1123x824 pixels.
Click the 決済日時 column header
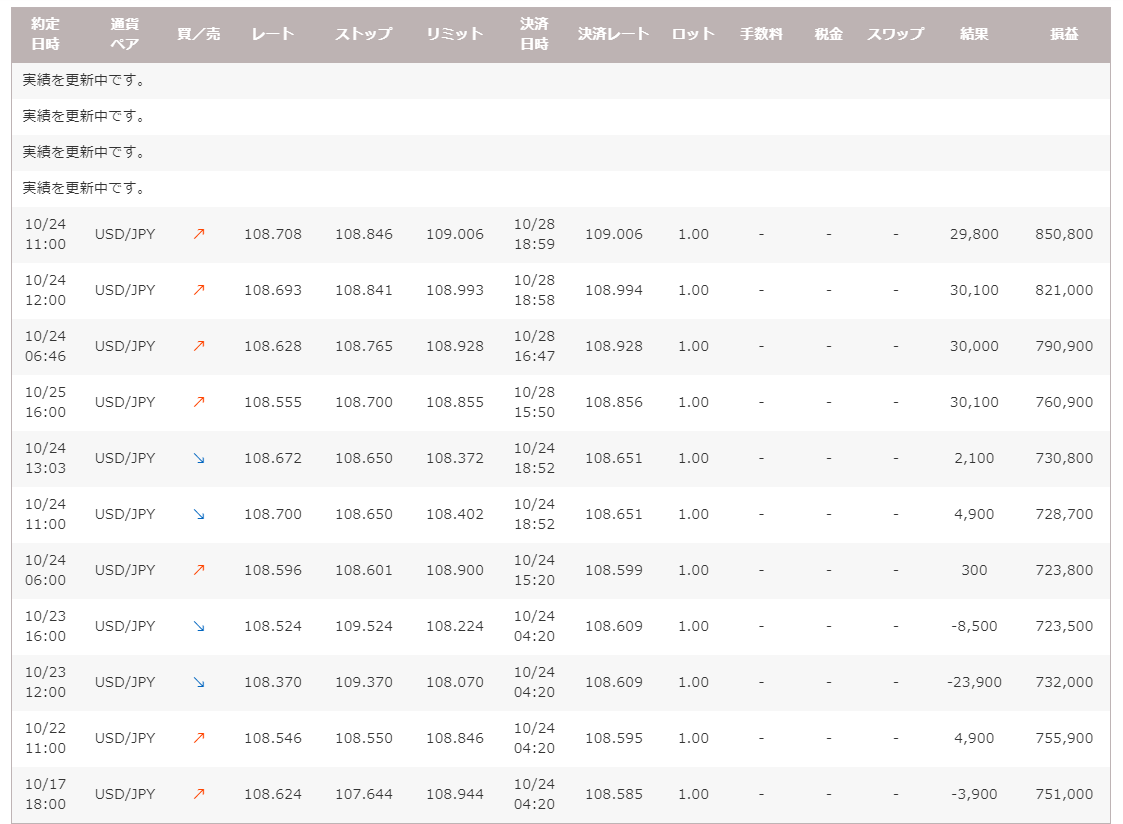534,34
